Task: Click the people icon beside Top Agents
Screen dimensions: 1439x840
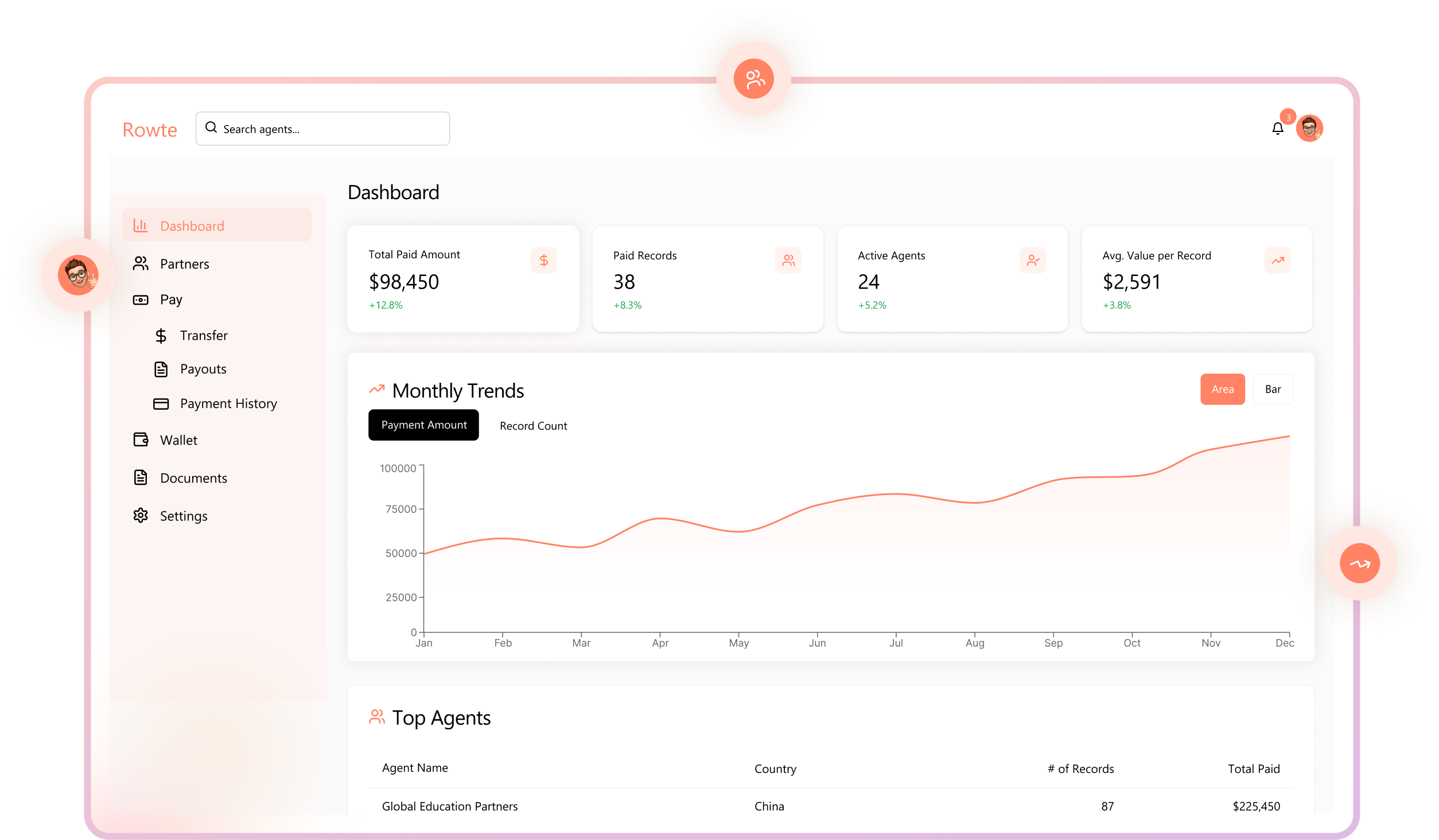Action: click(377, 717)
